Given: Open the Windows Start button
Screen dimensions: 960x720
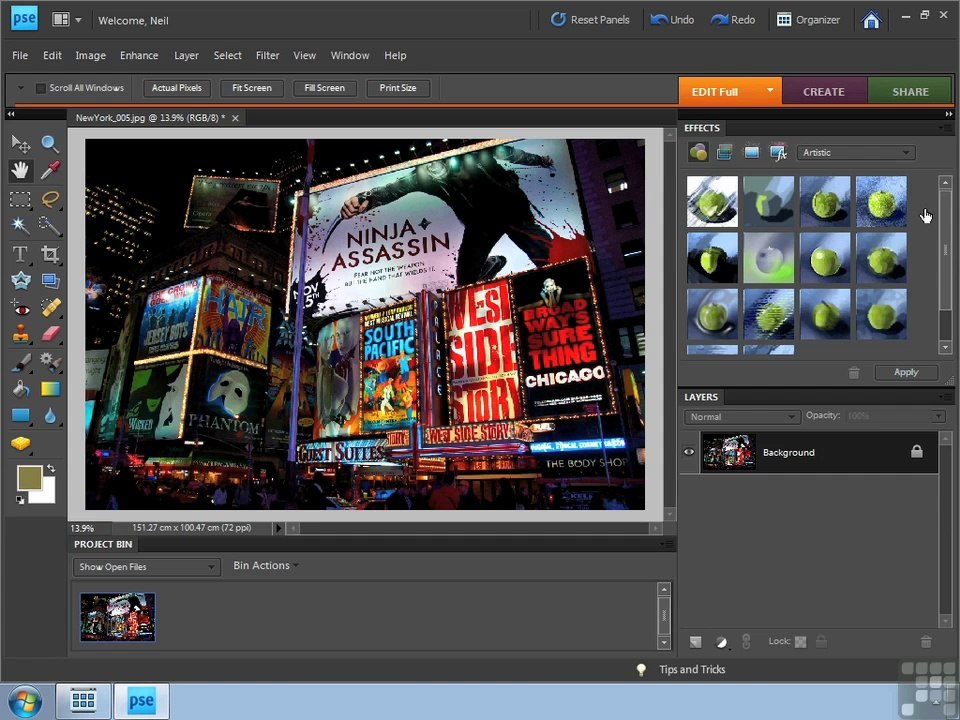Looking at the screenshot, I should pyautogui.click(x=25, y=702).
